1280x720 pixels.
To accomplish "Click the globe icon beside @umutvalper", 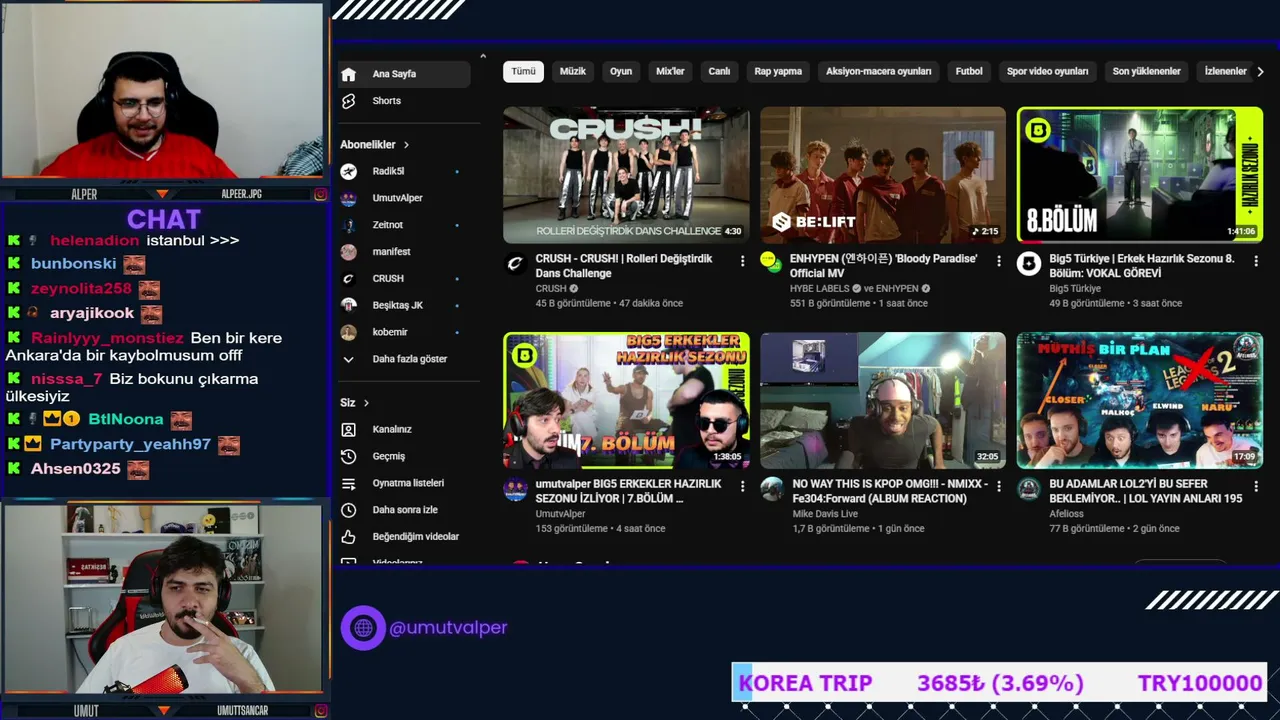I will click(363, 628).
